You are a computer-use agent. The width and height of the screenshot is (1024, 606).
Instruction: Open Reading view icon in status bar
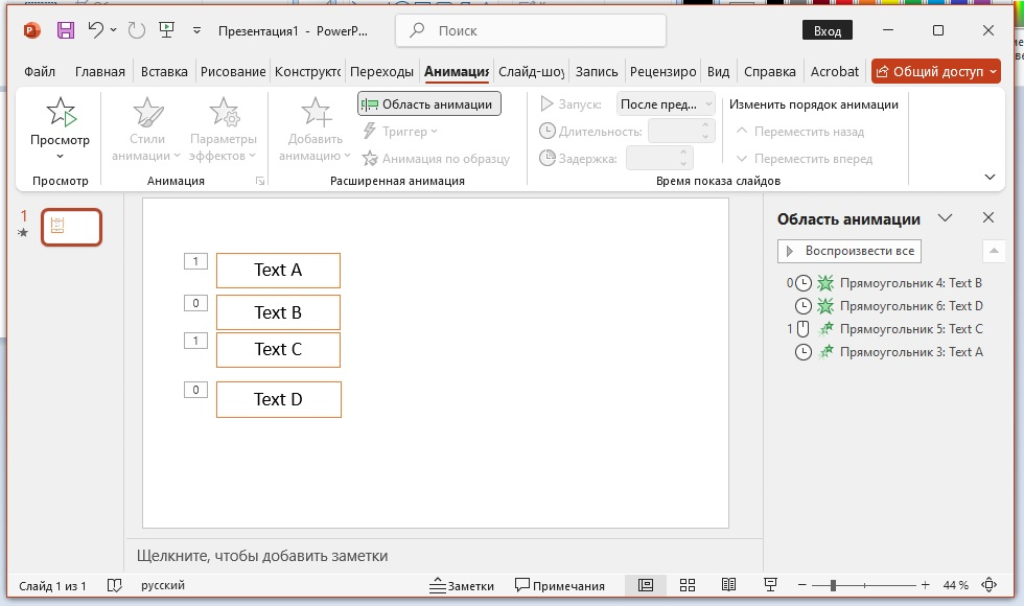click(729, 585)
